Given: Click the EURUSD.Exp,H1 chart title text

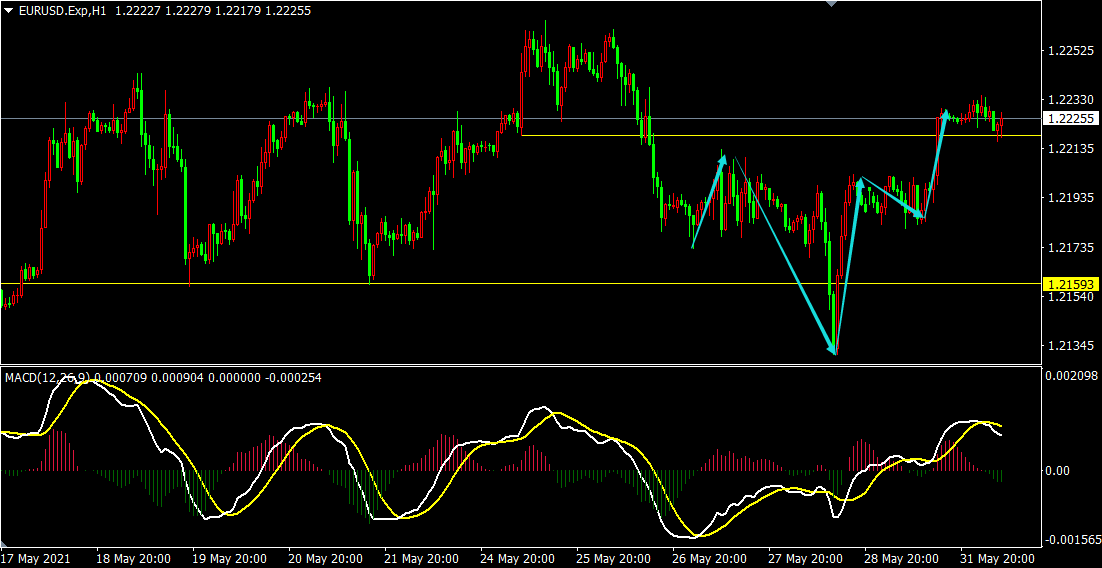Looking at the screenshot, I should click(65, 9).
